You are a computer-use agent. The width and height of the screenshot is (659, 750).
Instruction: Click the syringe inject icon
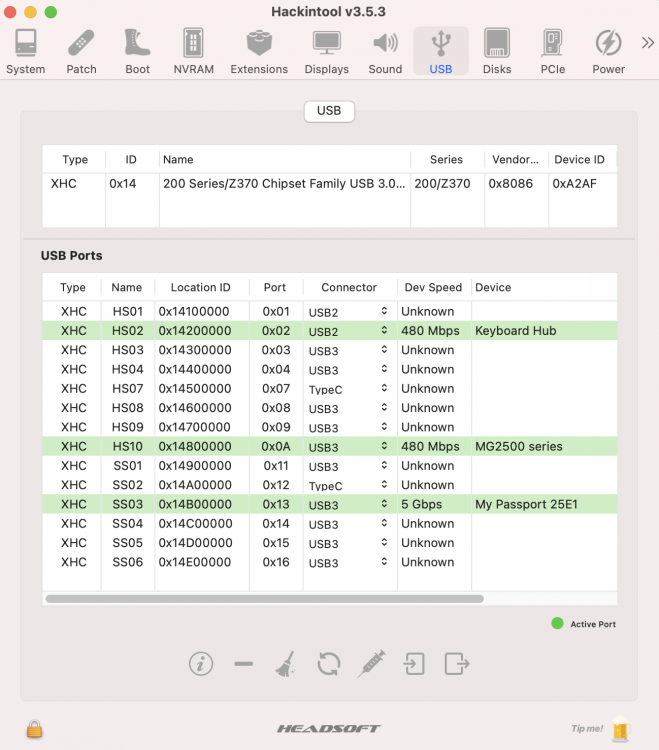pos(371,663)
